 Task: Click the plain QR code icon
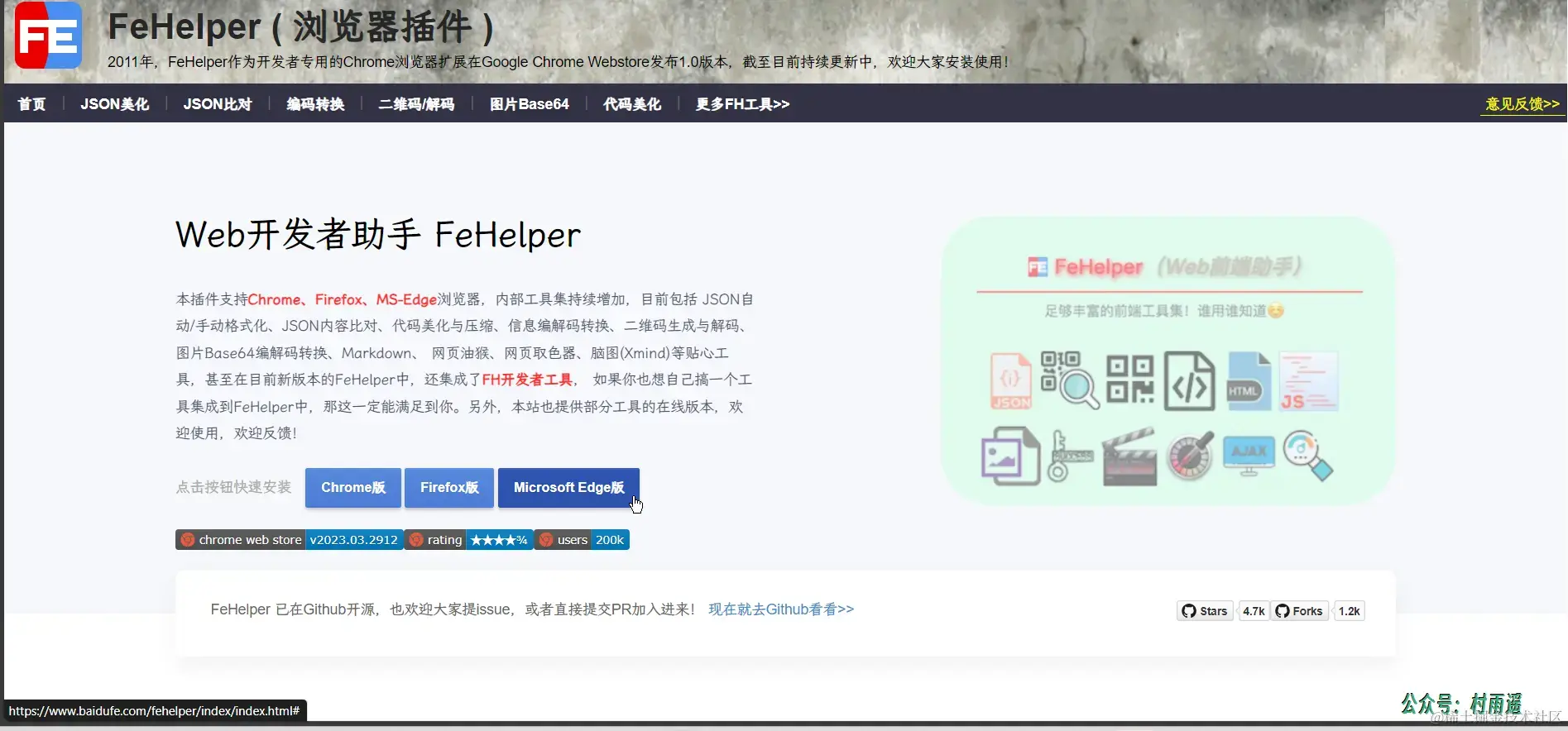click(1130, 379)
